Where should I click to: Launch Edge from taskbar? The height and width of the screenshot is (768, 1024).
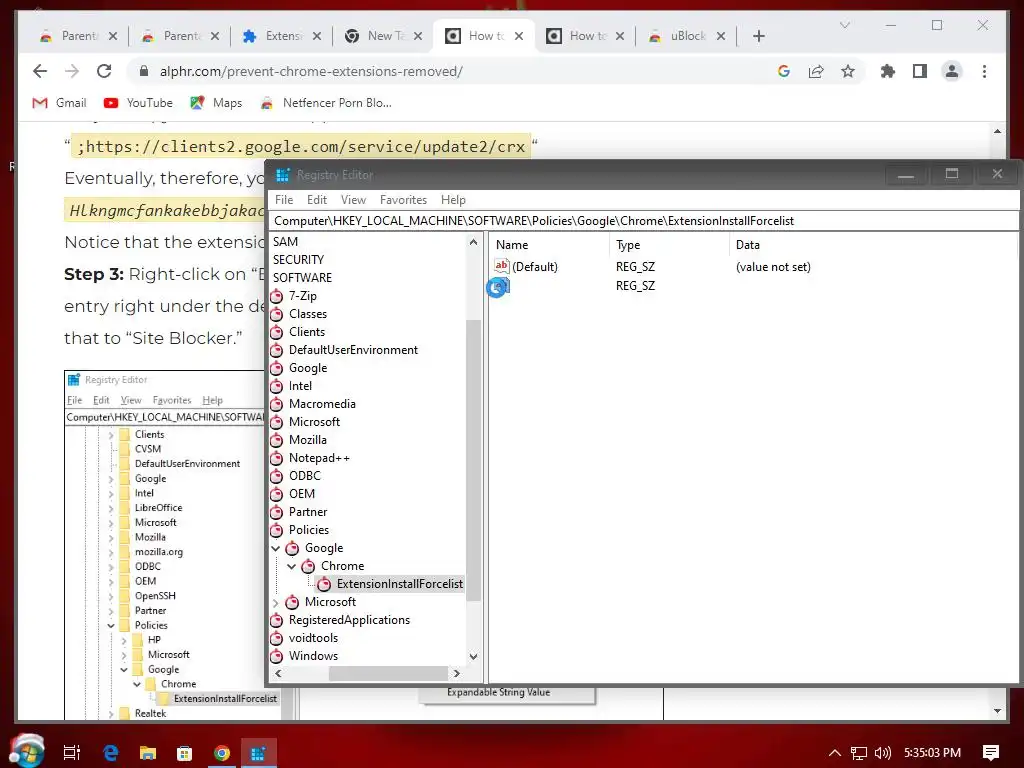click(x=111, y=753)
